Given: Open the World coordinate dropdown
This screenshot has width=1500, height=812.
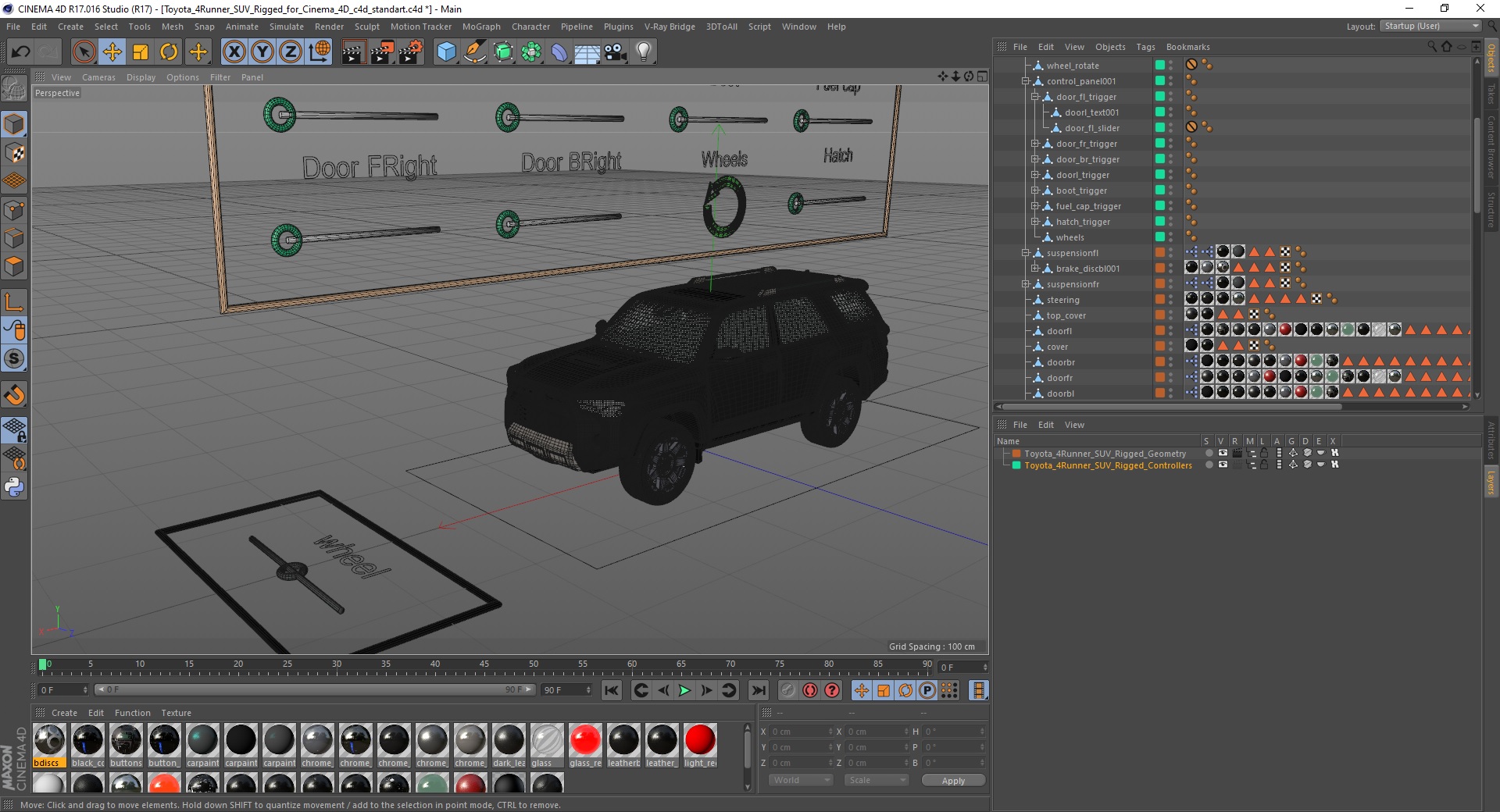Looking at the screenshot, I should (801, 780).
